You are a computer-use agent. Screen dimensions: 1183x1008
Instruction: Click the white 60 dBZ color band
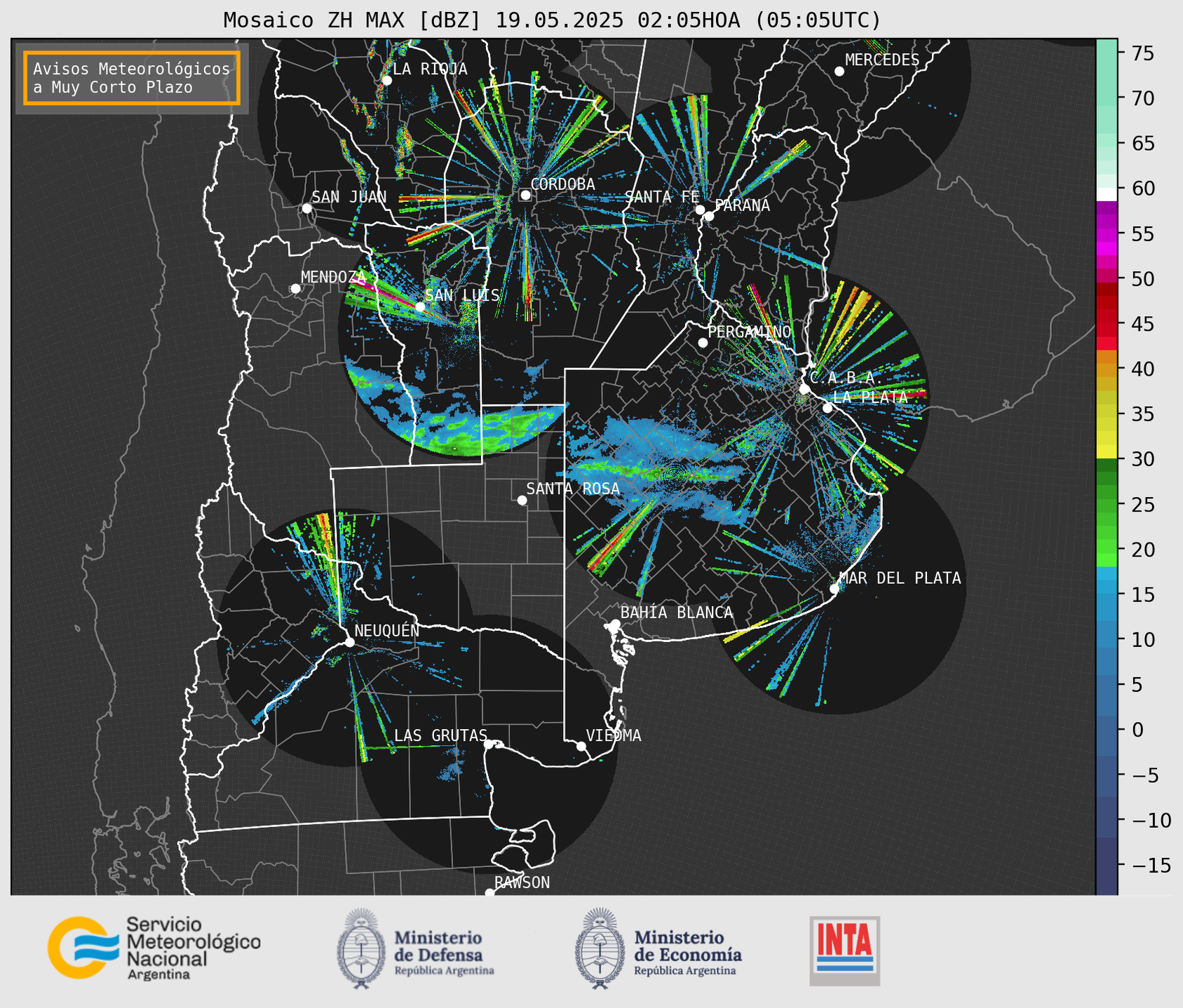[1107, 193]
